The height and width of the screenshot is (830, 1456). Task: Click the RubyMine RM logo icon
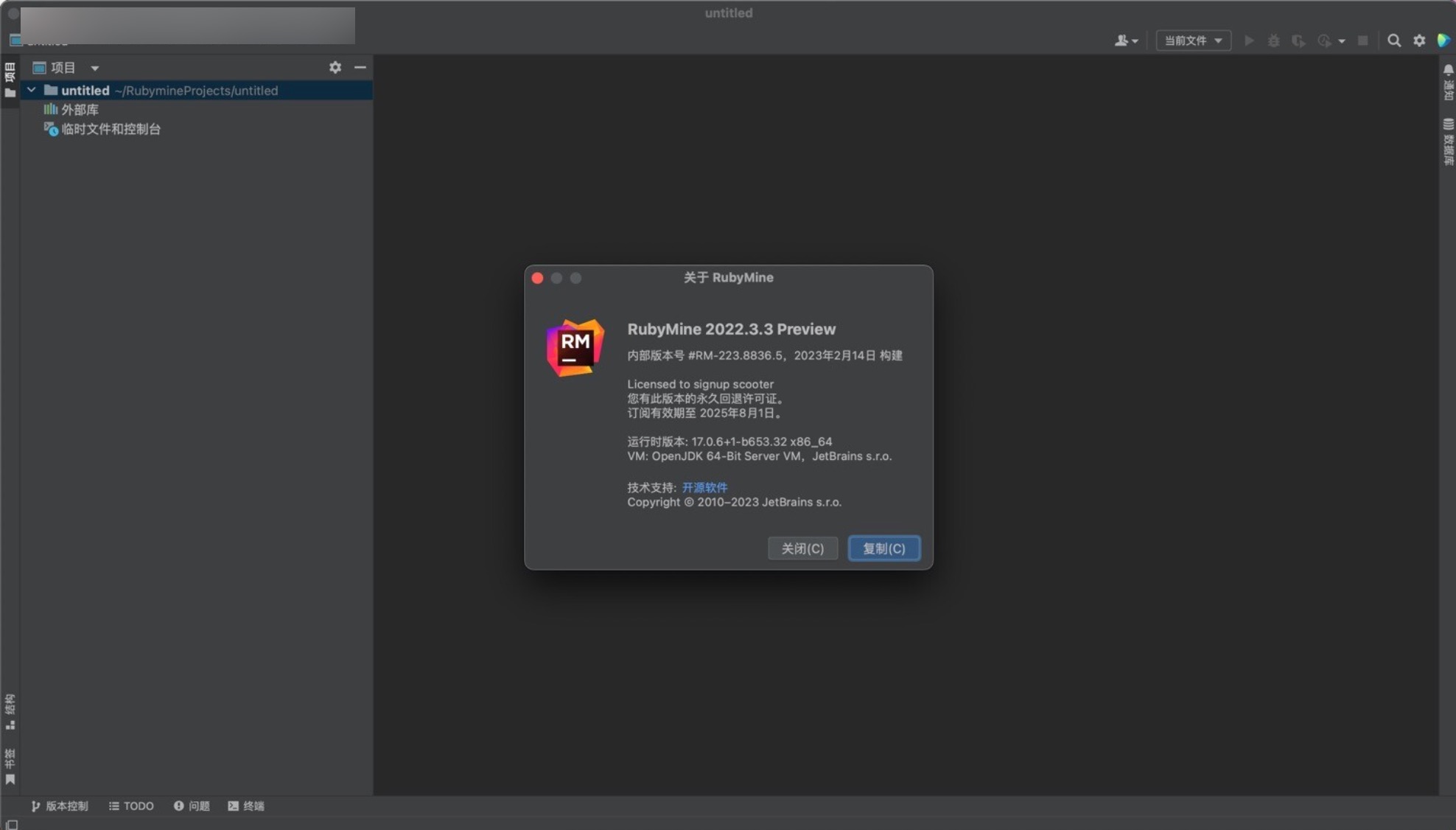point(575,347)
